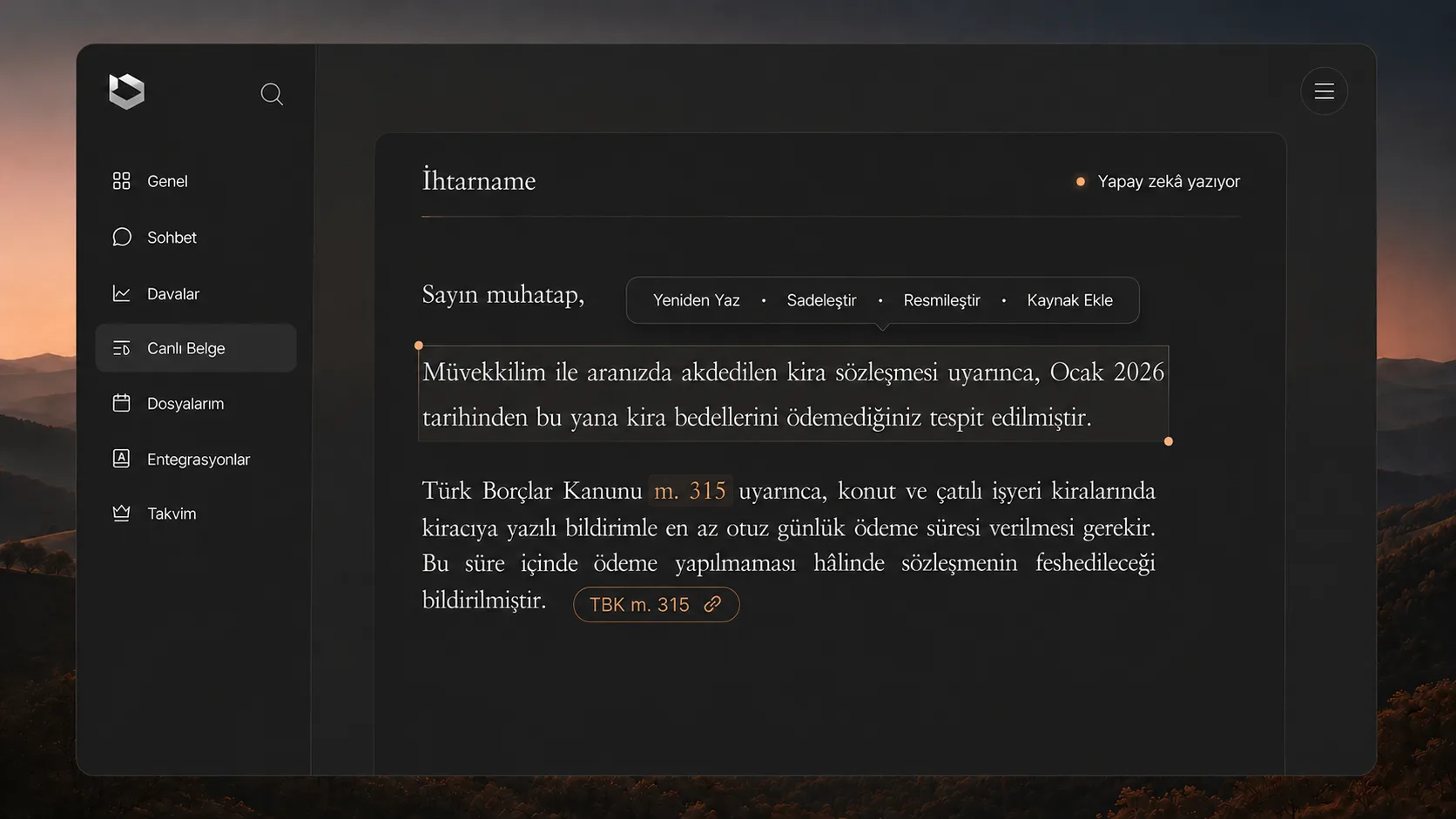Viewport: 1456px width, 819px height.
Task: Click the Genel grid icon
Action: 121,181
